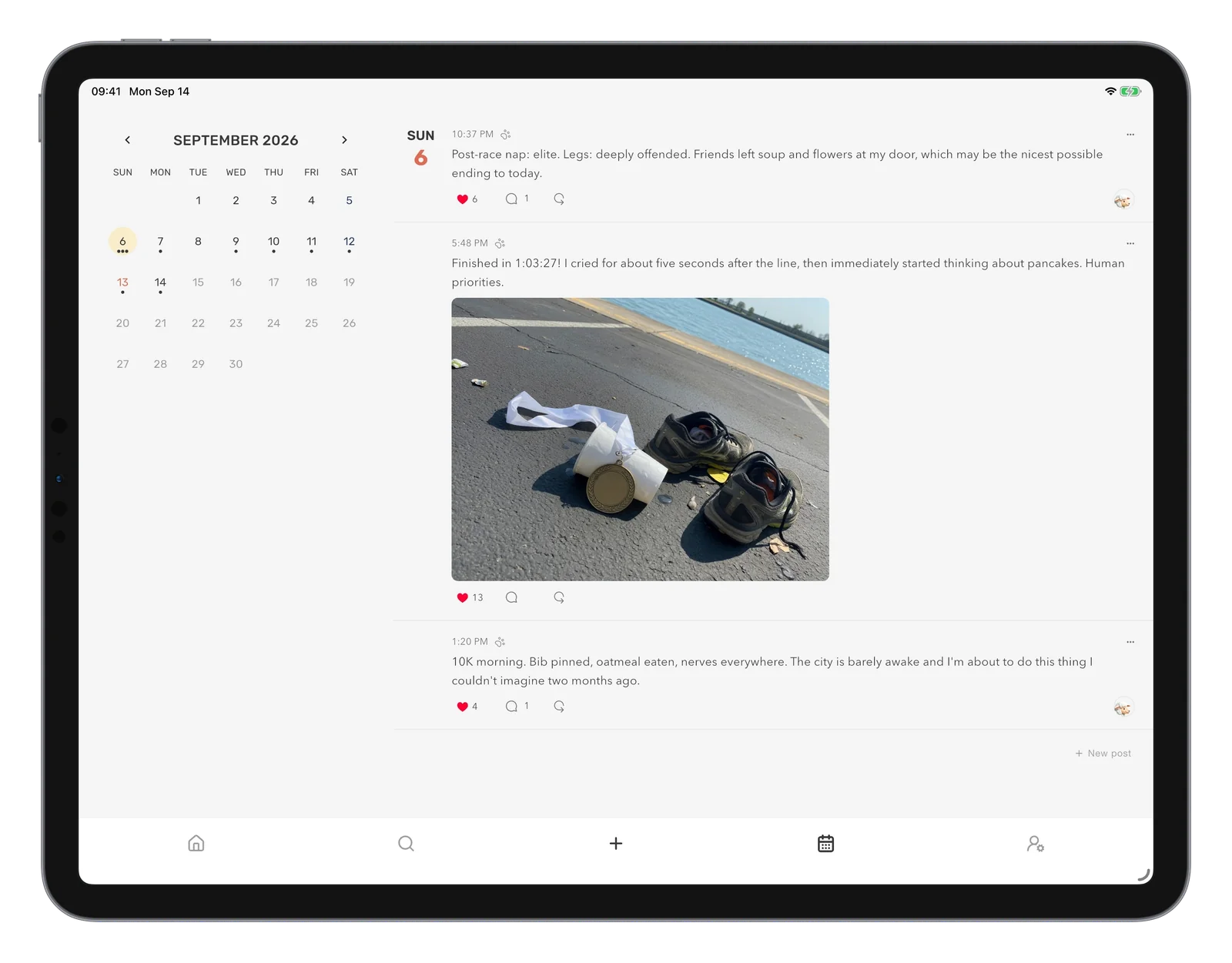Open comments on the 10:37 PM post
Image resolution: width=1232 pixels, height=963 pixels.
coord(511,199)
